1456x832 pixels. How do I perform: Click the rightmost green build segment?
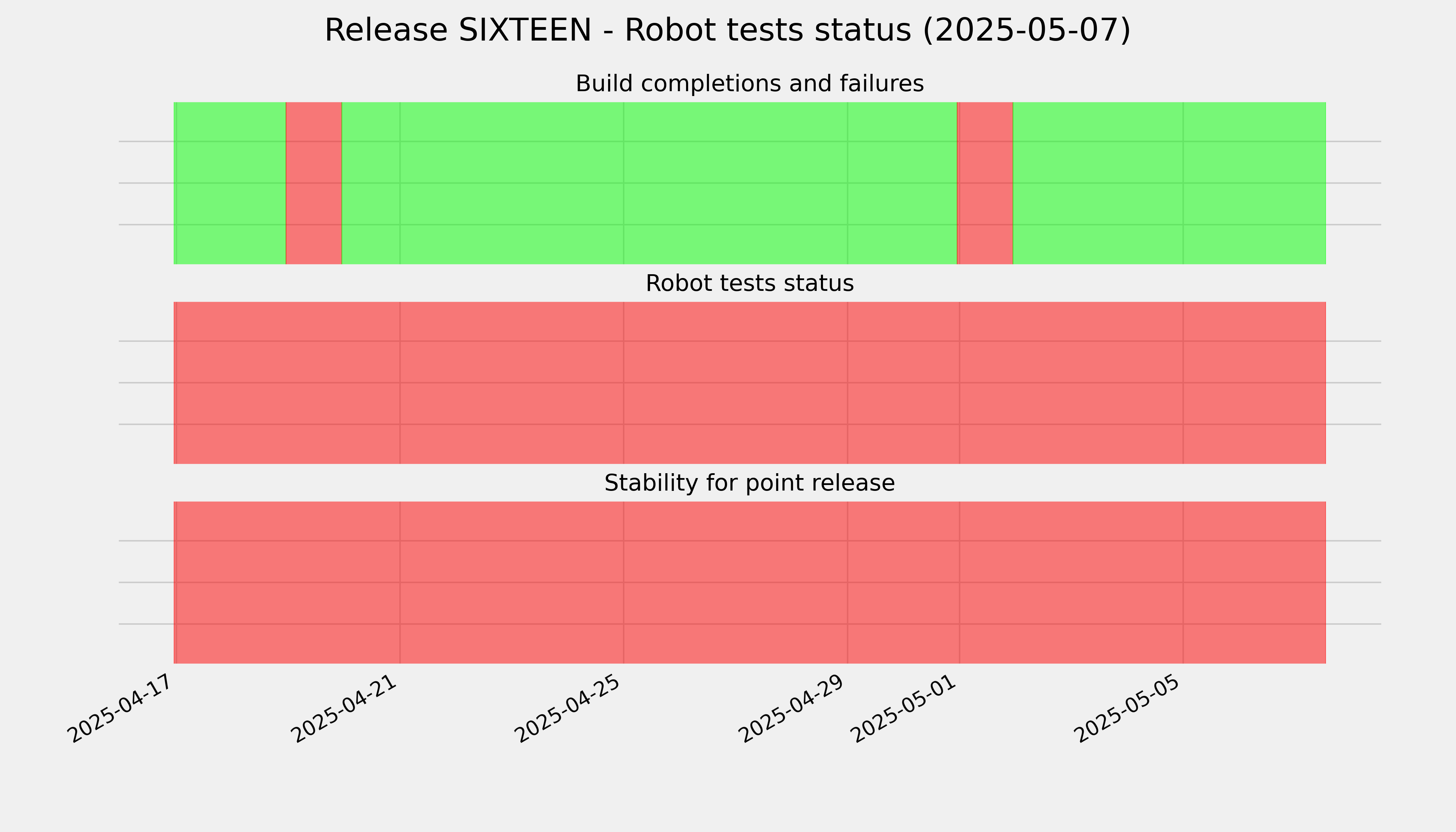pyautogui.click(x=1169, y=183)
